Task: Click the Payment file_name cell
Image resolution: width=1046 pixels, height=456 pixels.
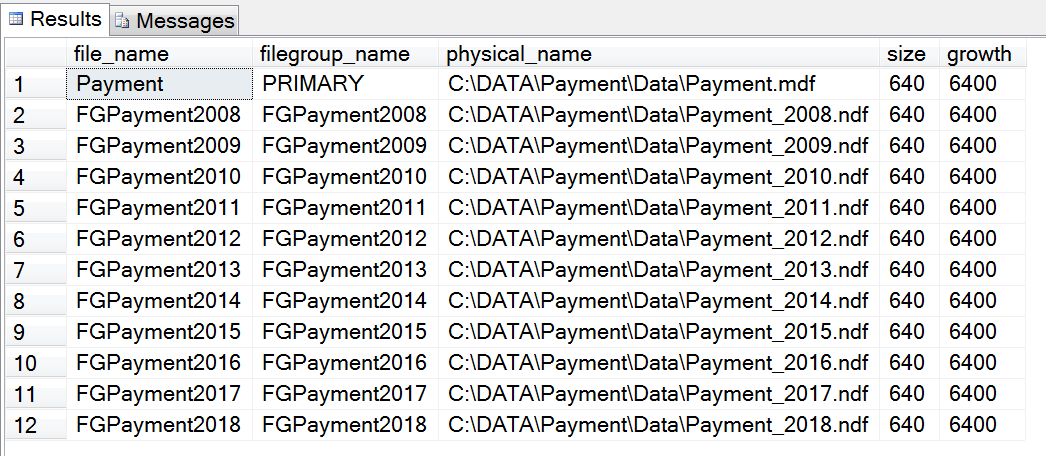Action: point(120,85)
